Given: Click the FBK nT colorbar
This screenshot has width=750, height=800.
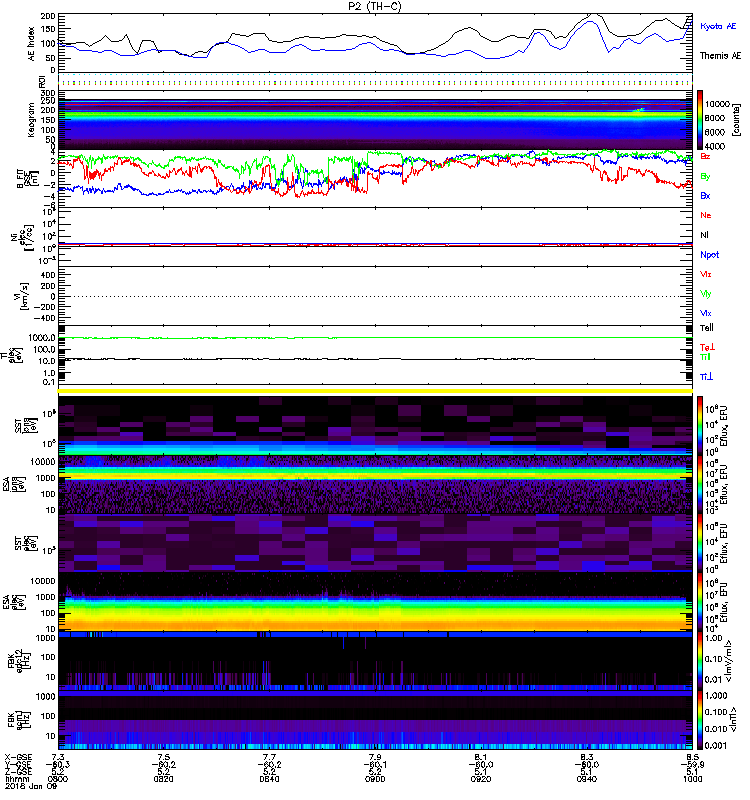Looking at the screenshot, I should pos(700,720).
